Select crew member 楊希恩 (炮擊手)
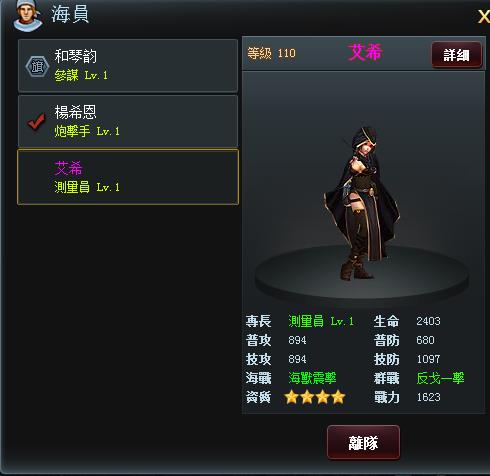This screenshot has width=490, height=476. click(x=128, y=121)
